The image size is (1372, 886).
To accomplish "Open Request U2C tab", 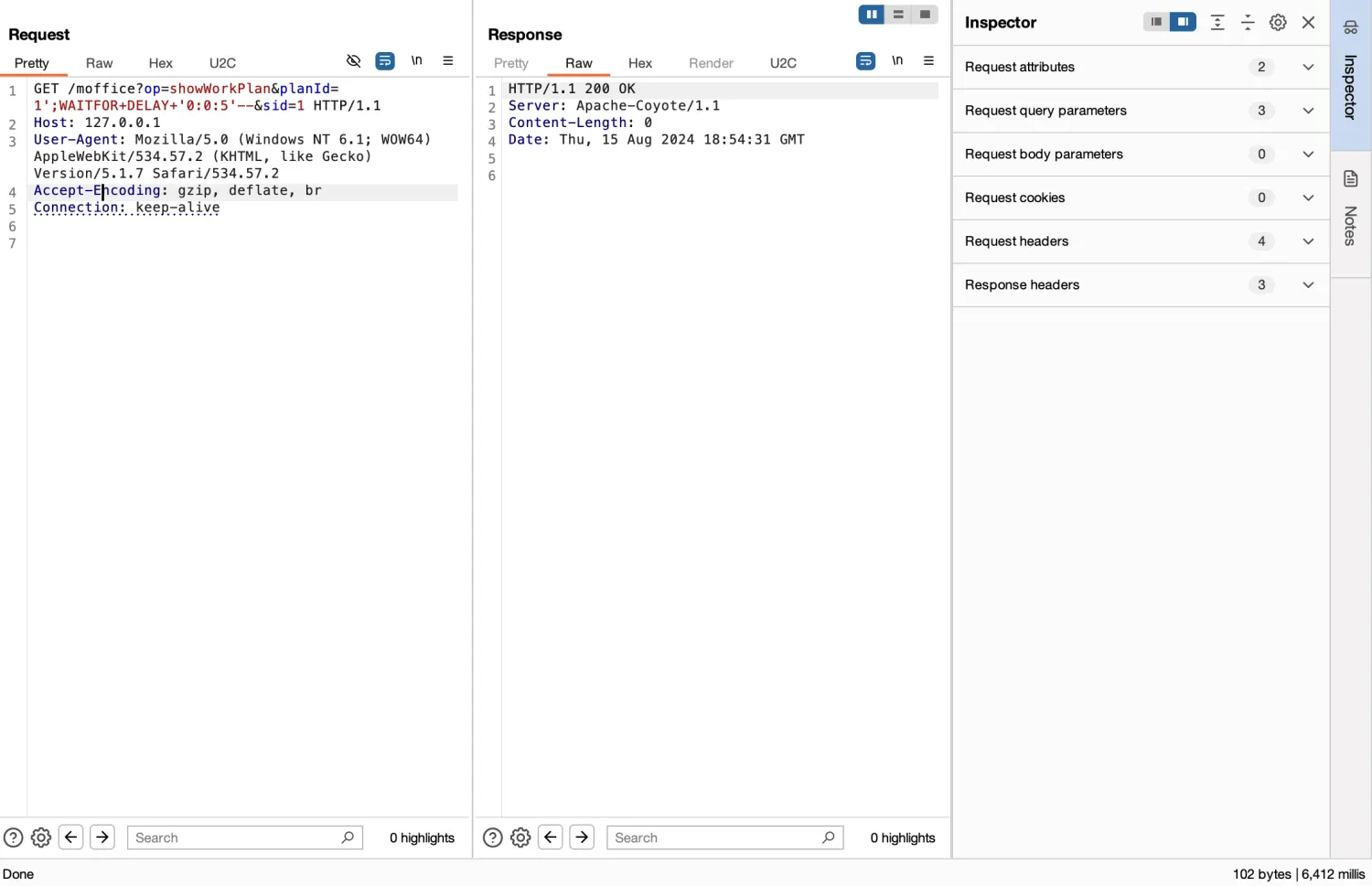I will (x=222, y=63).
